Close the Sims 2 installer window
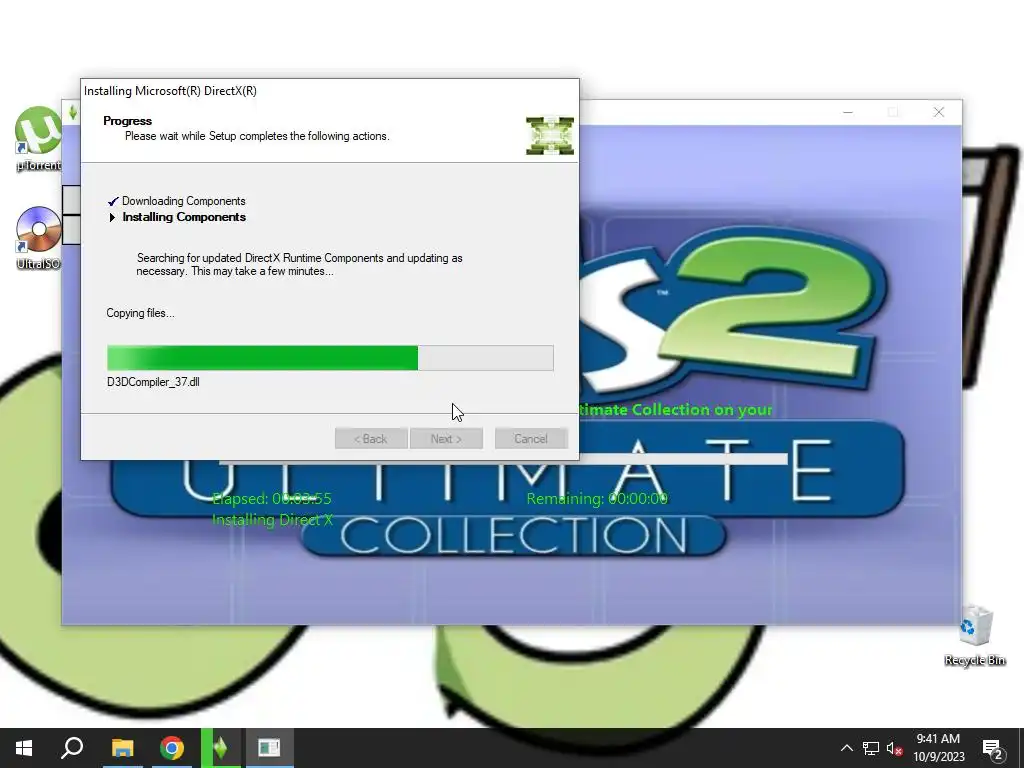Viewport: 1024px width, 768px height. pos(939,112)
